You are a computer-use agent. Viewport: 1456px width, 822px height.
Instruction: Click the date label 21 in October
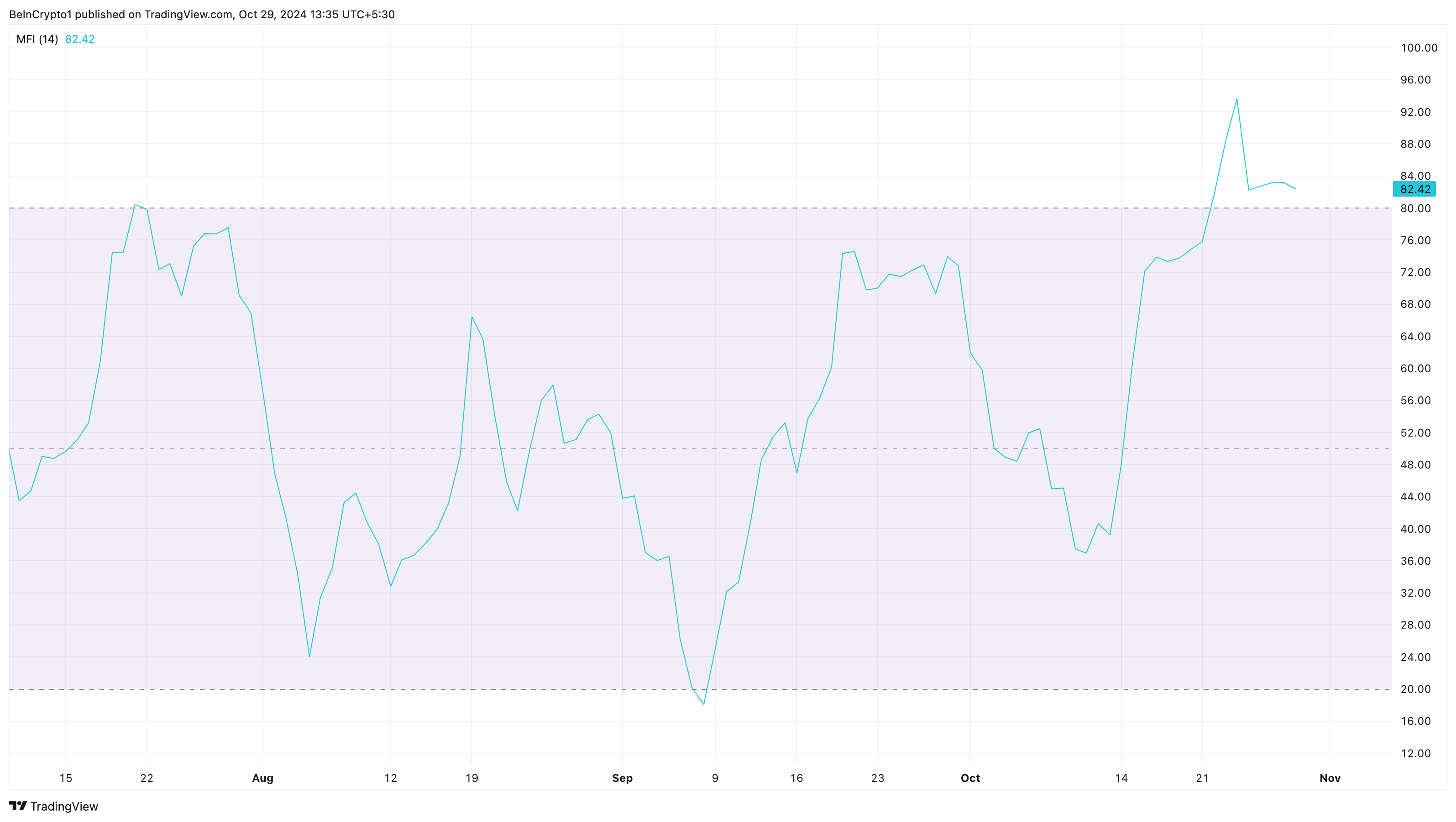point(1202,778)
